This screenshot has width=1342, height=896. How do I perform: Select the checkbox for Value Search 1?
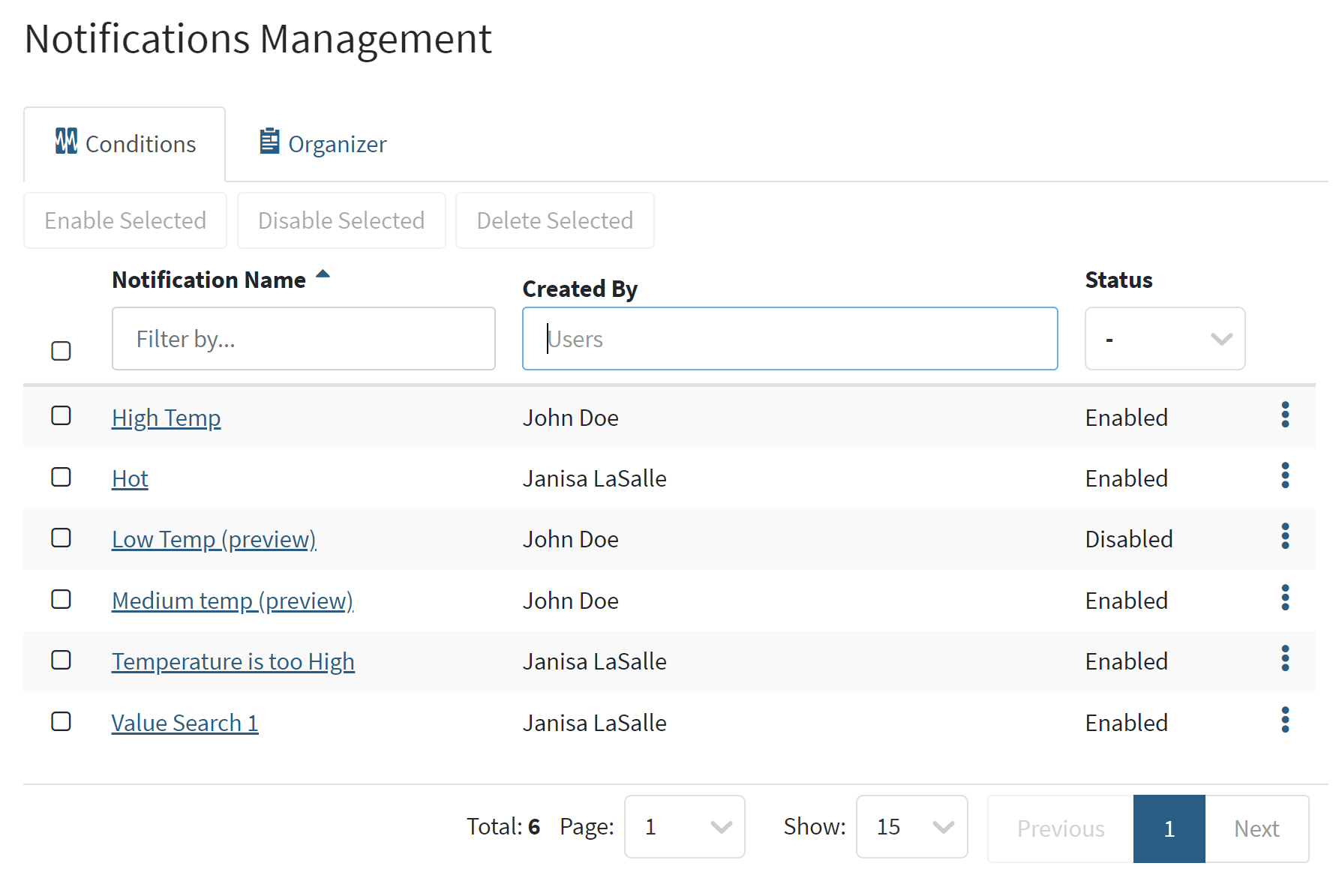[61, 721]
